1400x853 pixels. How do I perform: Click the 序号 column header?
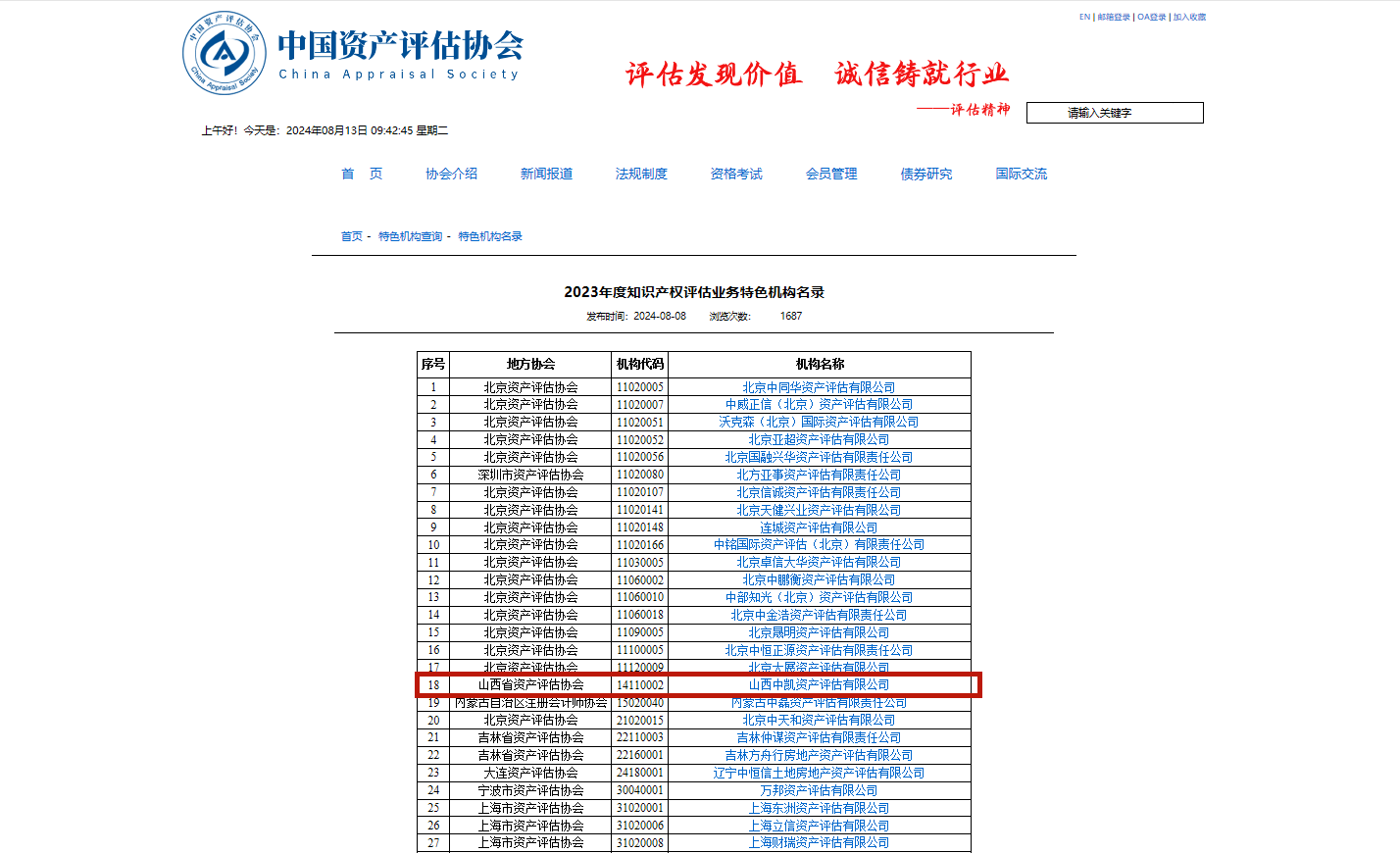tap(433, 364)
